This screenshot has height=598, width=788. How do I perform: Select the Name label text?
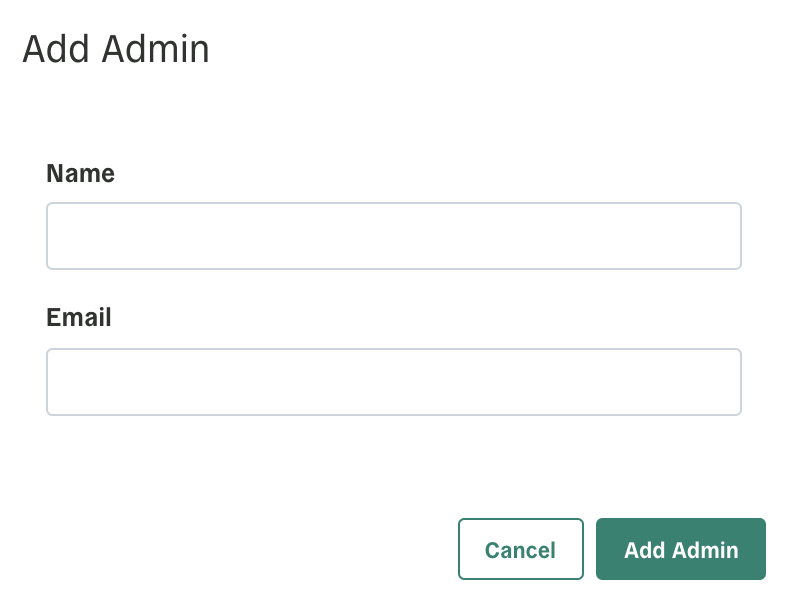point(80,173)
